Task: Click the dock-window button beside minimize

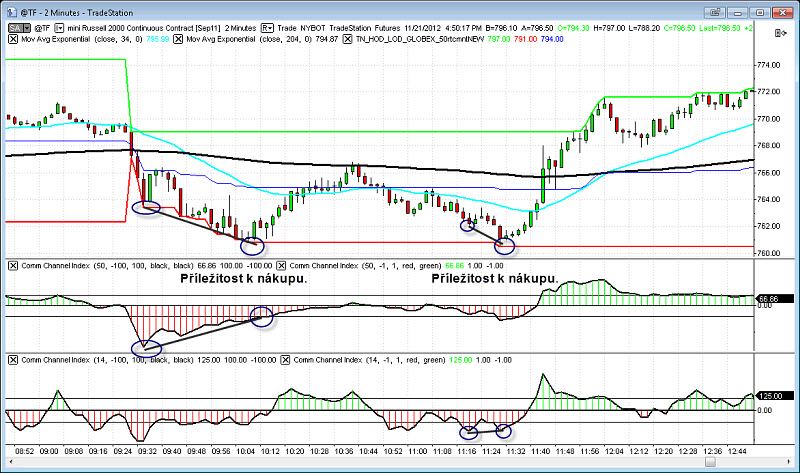Action: pos(715,12)
